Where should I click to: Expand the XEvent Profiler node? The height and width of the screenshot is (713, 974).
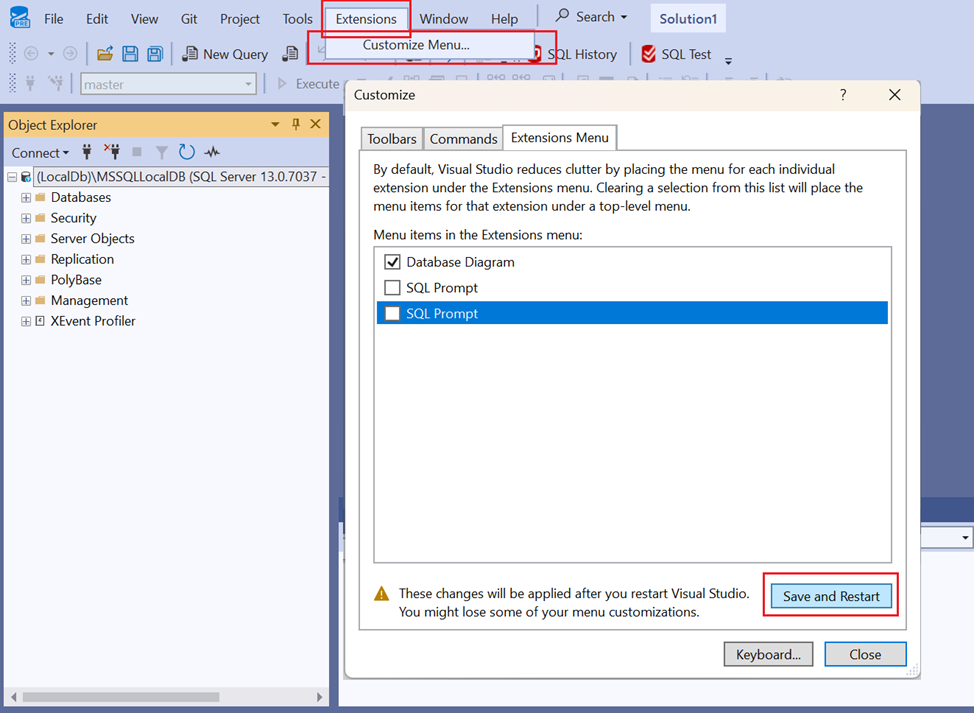pos(26,321)
